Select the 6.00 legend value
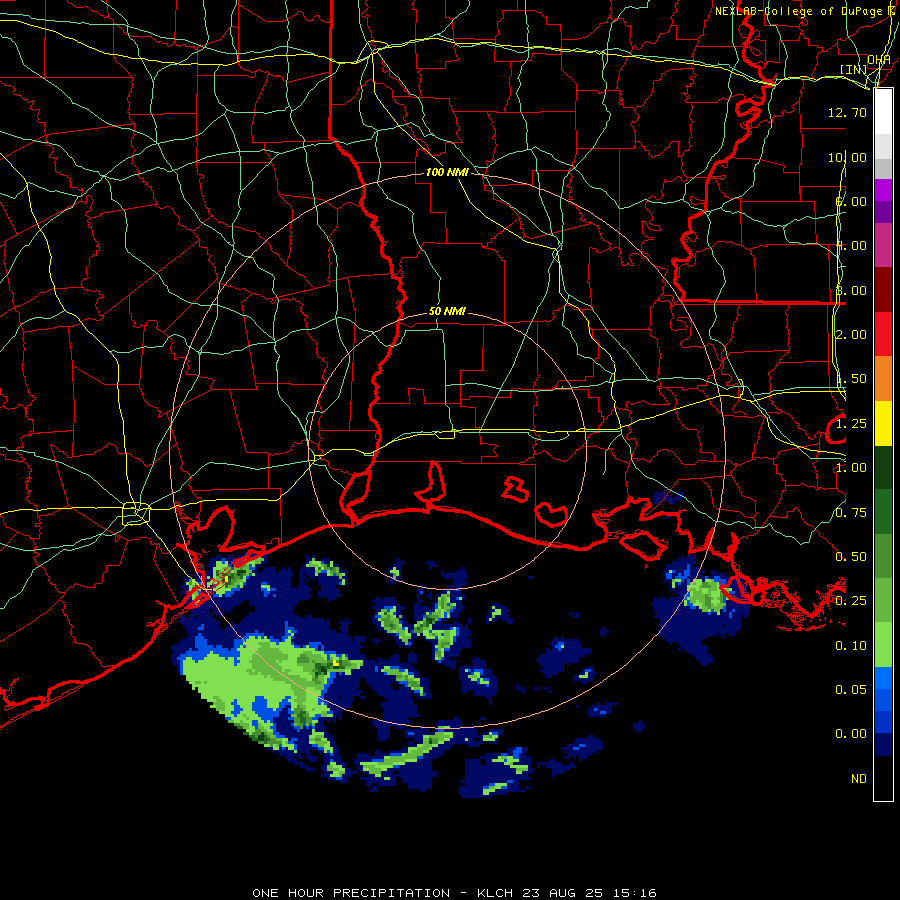Viewport: 900px width, 900px height. [x=851, y=201]
